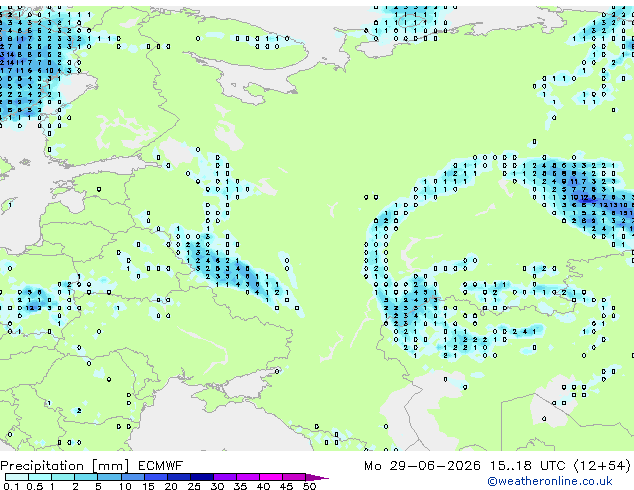
Task: Click the legend swatch for 0.1 mm
Action: coord(17,477)
